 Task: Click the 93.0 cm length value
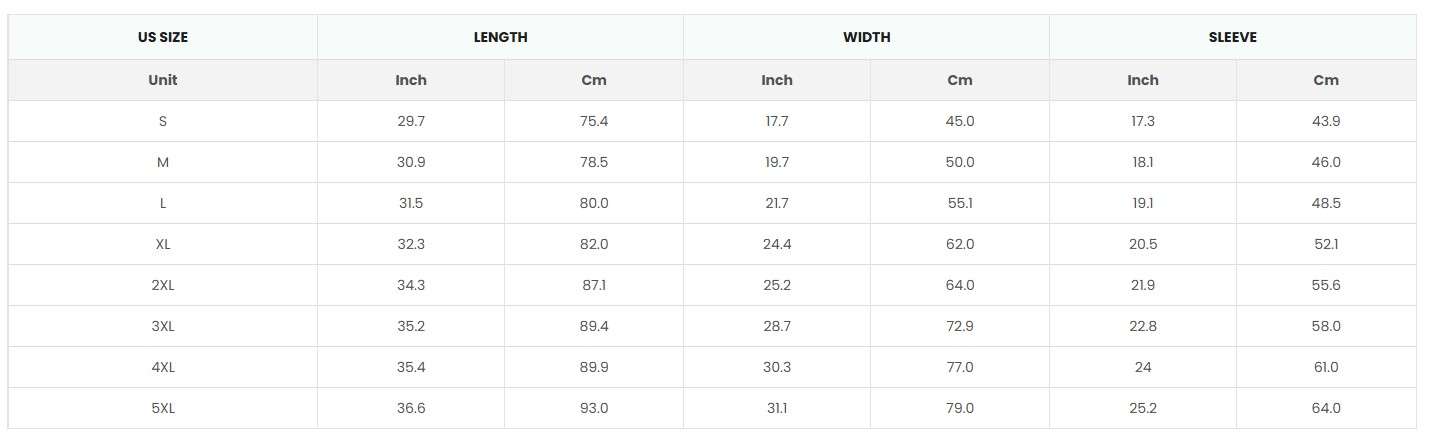coord(594,408)
